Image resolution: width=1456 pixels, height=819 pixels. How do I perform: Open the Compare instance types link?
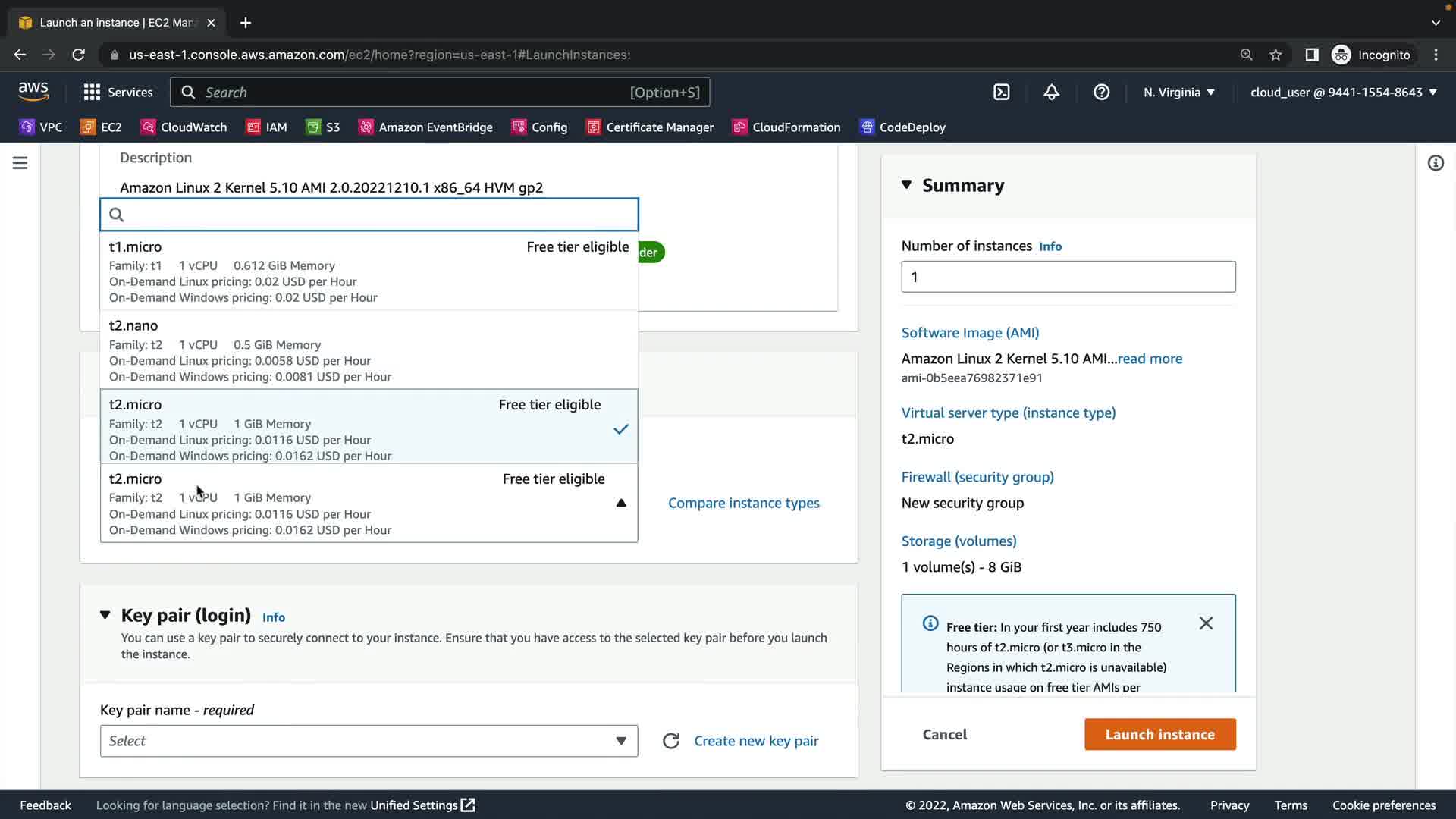(743, 503)
